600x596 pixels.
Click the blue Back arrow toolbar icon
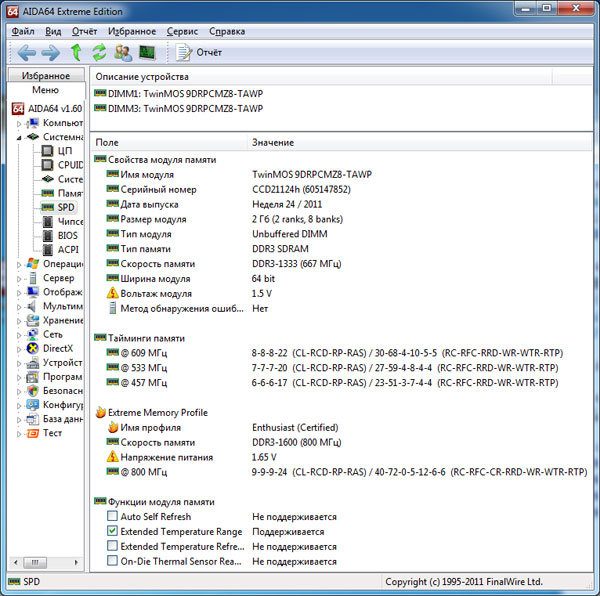click(x=27, y=52)
